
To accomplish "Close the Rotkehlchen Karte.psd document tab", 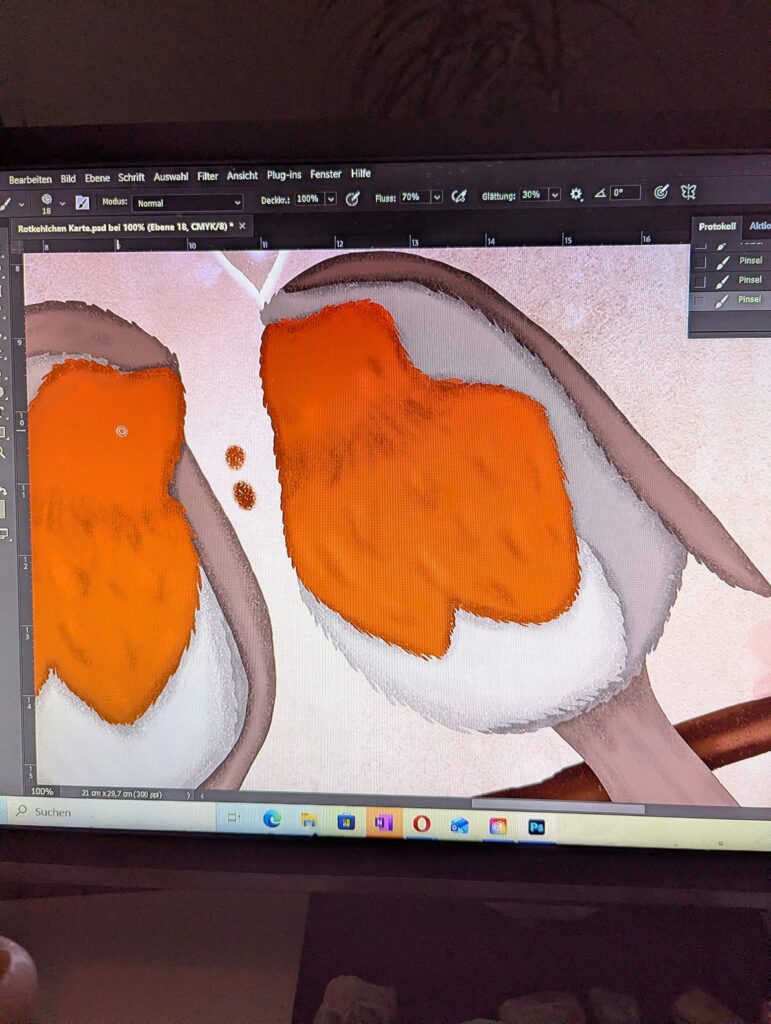I will click(x=242, y=227).
